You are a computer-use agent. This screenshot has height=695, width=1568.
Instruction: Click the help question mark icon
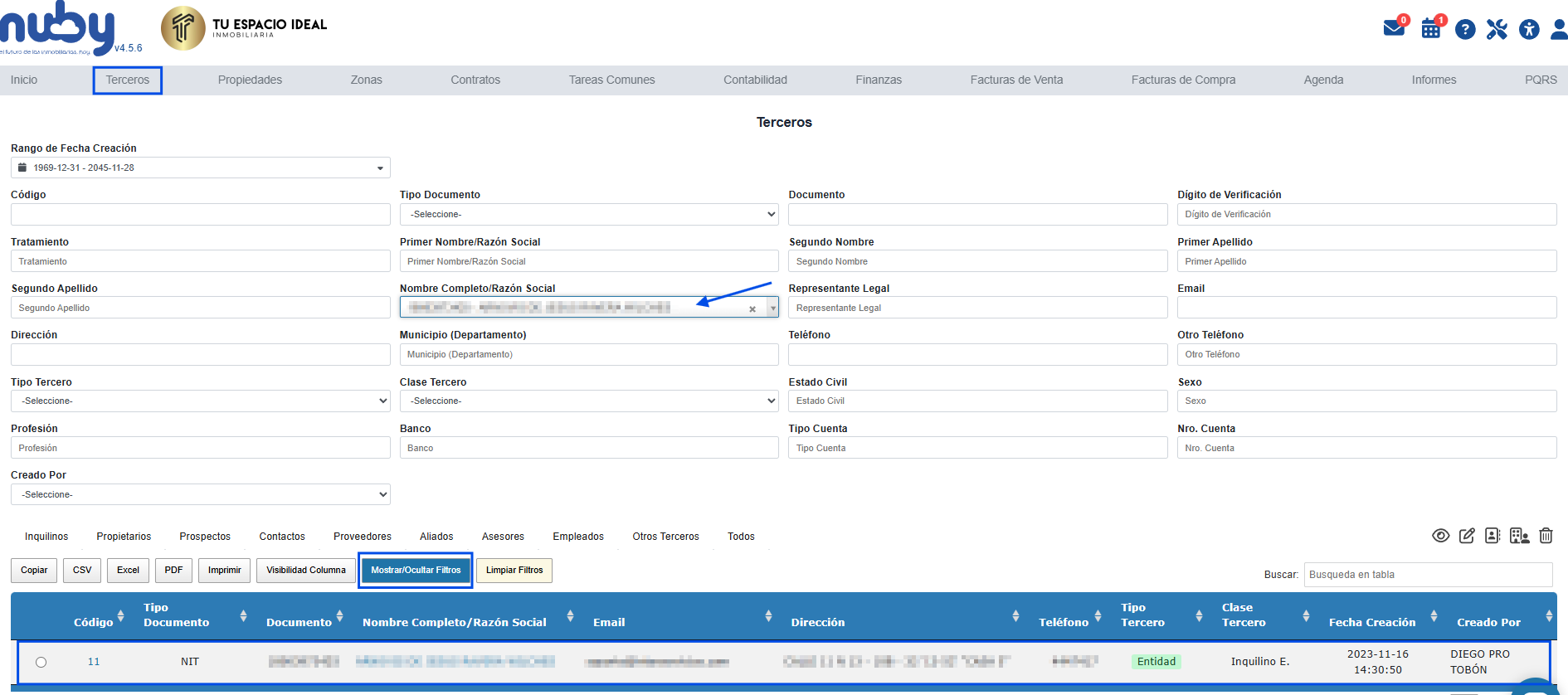(x=1465, y=30)
